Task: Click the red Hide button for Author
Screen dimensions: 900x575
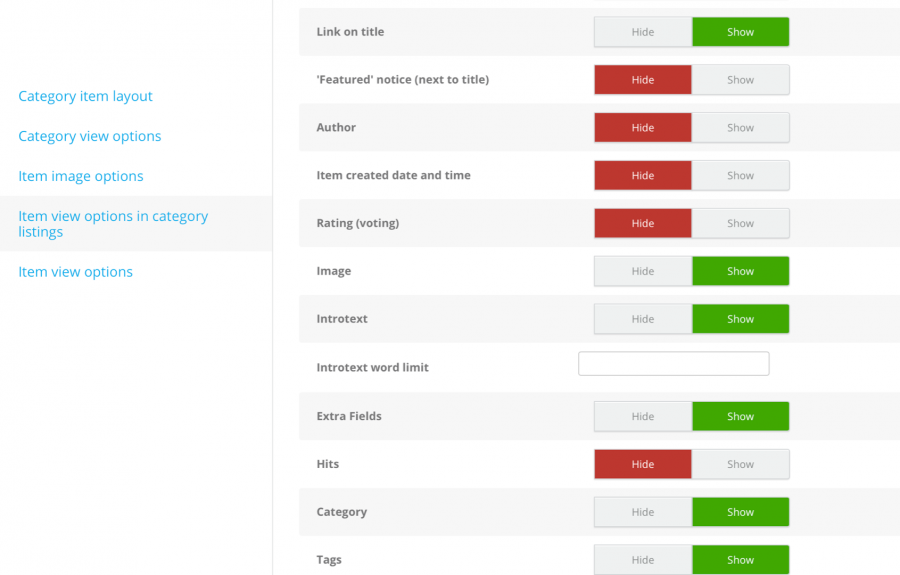Action: click(x=643, y=127)
